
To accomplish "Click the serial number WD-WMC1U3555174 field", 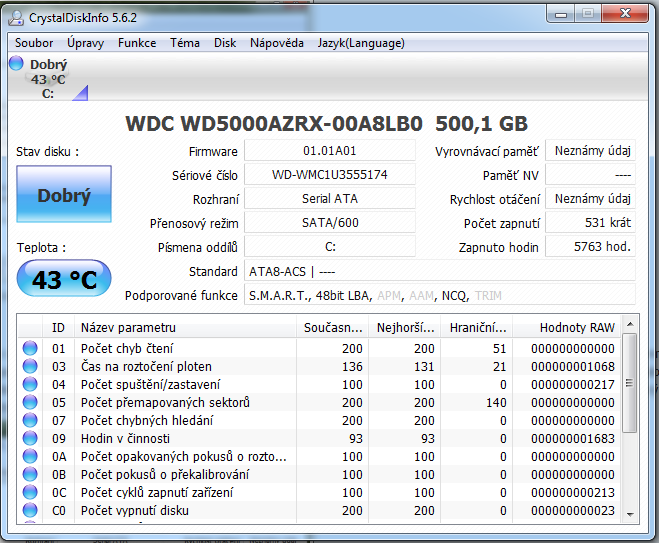I will 330,174.
